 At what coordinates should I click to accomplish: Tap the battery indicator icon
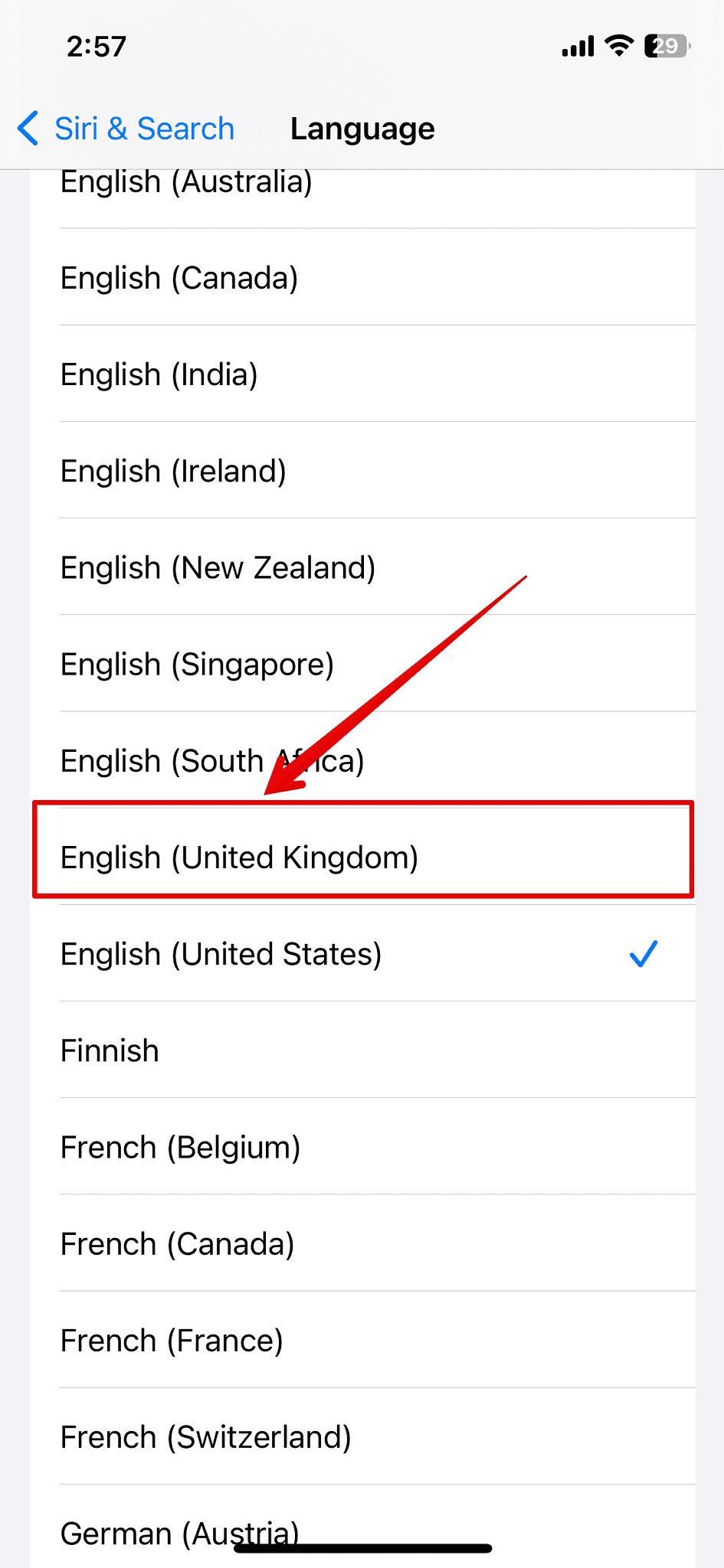tap(667, 46)
